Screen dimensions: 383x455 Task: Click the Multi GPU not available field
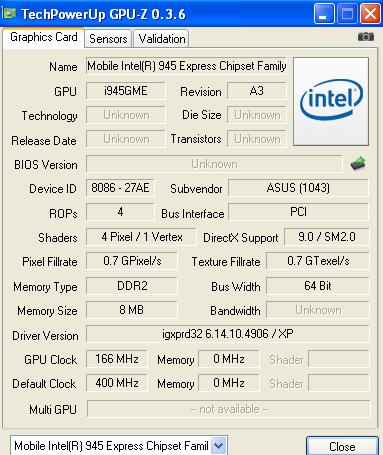point(229,409)
